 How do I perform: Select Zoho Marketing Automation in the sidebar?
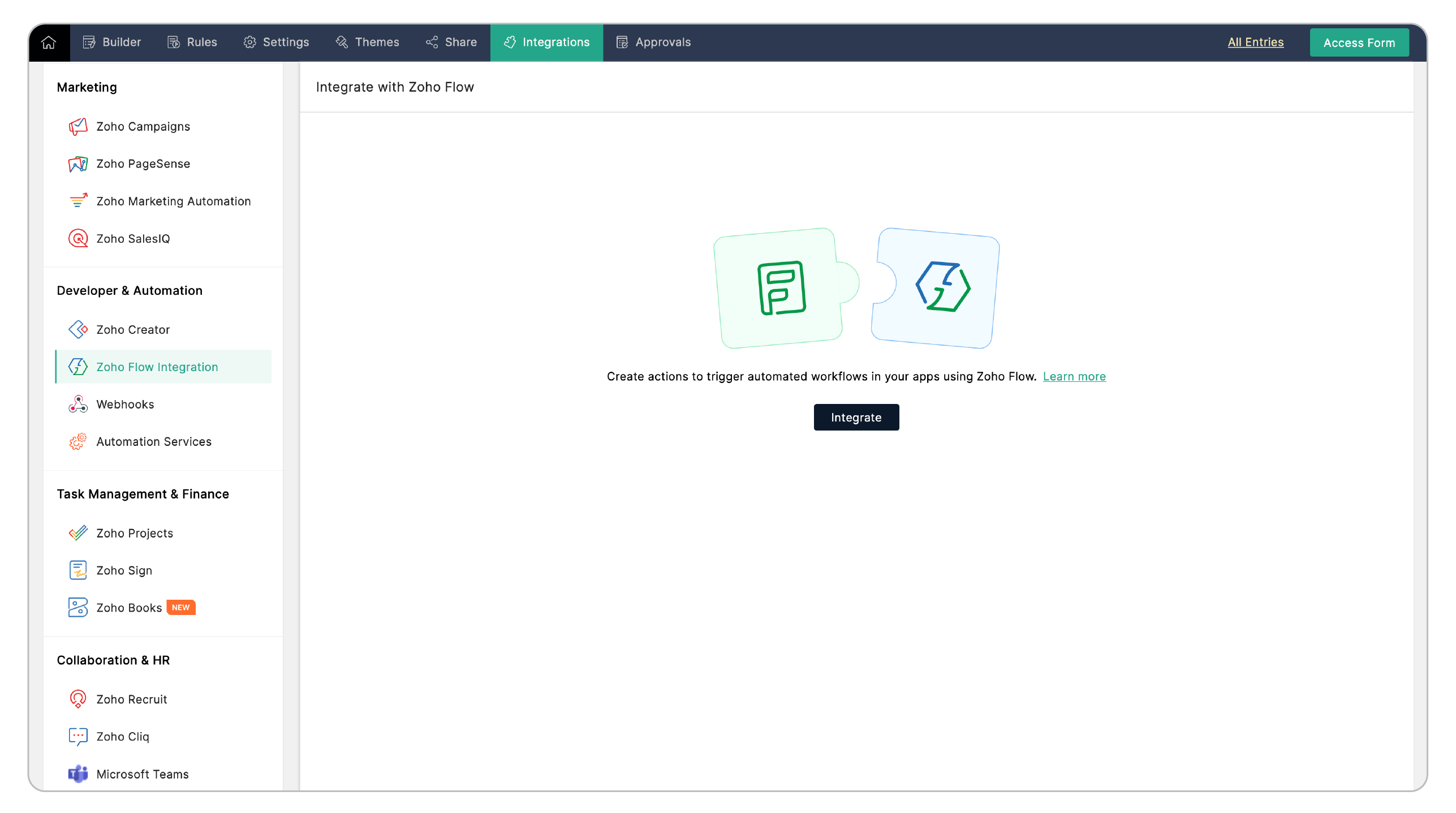pos(173,201)
